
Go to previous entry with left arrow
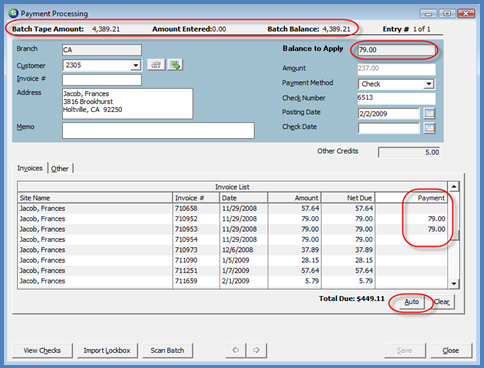[x=236, y=350]
